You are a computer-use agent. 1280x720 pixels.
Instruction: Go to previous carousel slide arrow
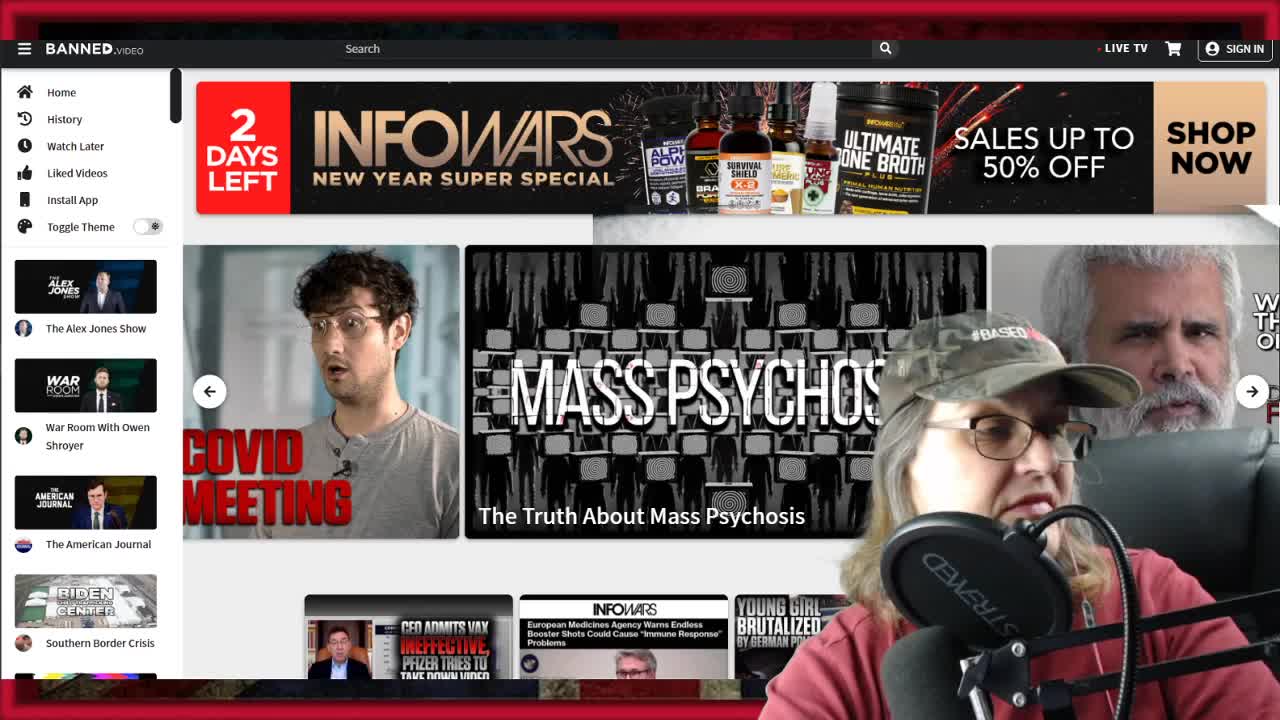pyautogui.click(x=209, y=391)
